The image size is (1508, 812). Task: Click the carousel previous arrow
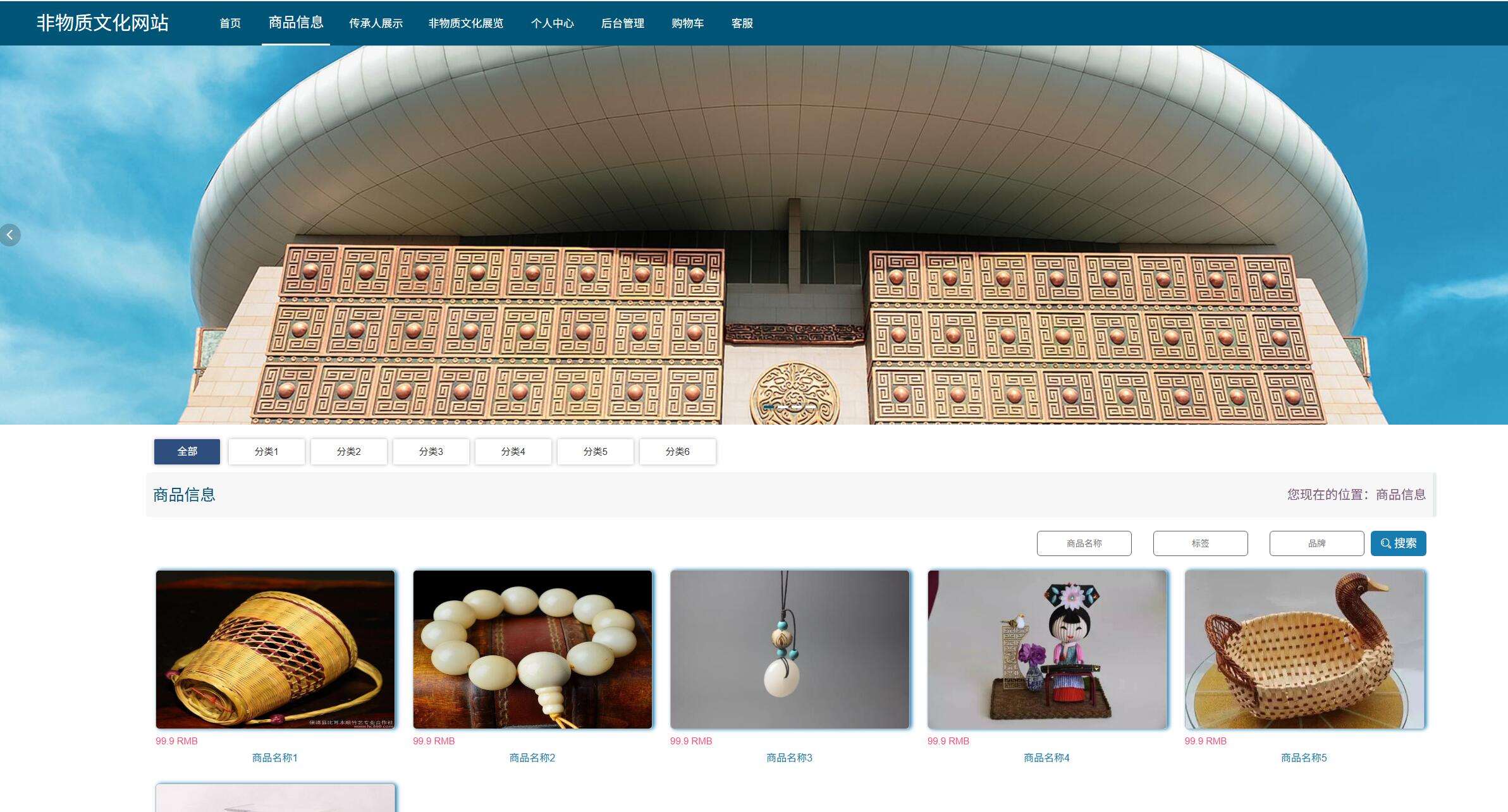tap(9, 235)
